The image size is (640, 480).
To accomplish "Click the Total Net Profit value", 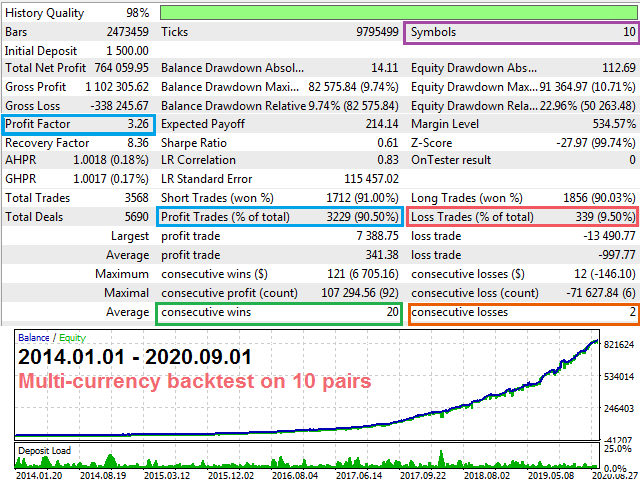I will coord(117,68).
